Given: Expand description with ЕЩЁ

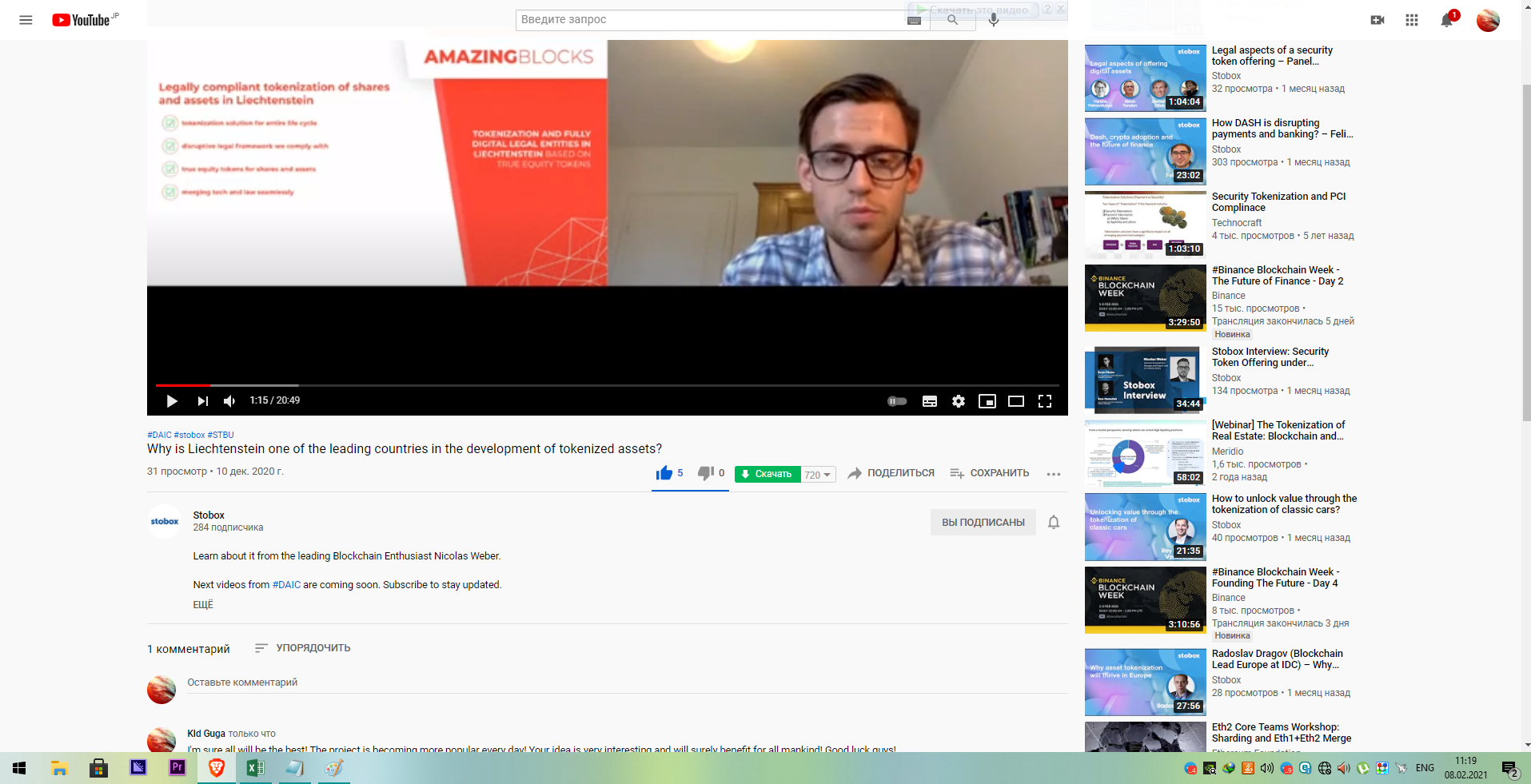Looking at the screenshot, I should click(x=203, y=605).
